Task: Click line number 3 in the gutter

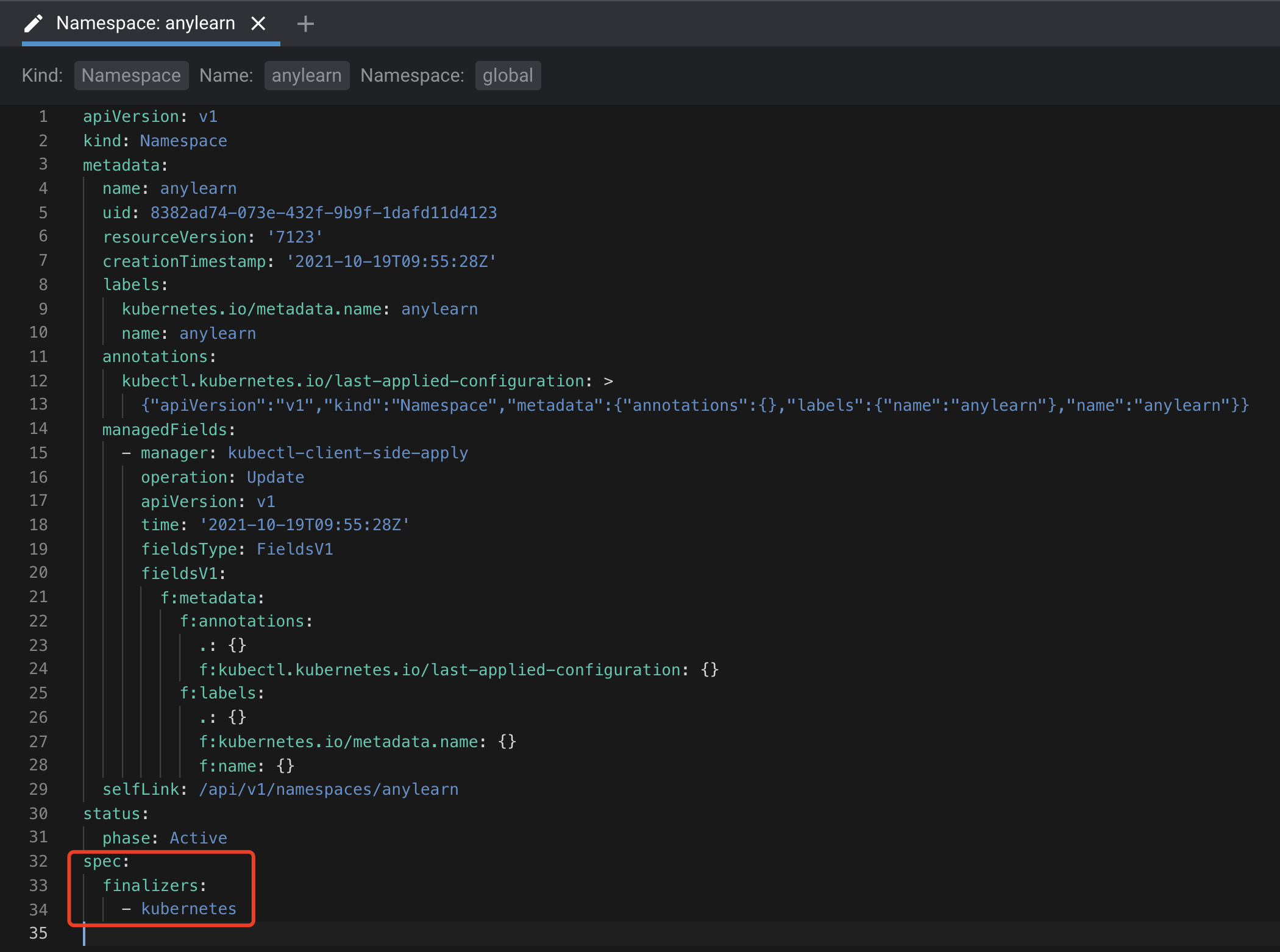Action: [43, 165]
